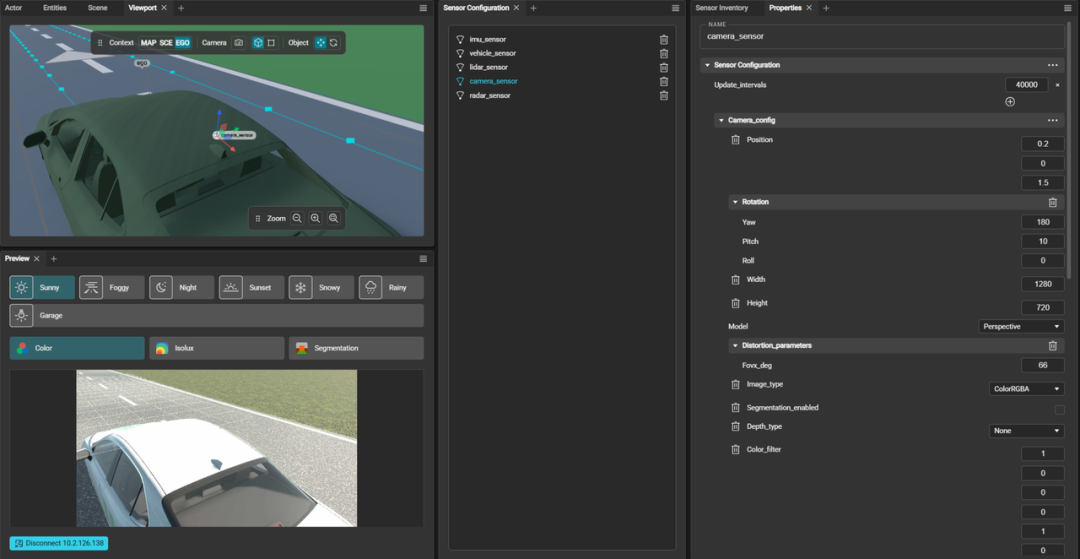Screen dimensions: 1080x559
Task: Click the trash icon beside Position
Action: [736, 140]
